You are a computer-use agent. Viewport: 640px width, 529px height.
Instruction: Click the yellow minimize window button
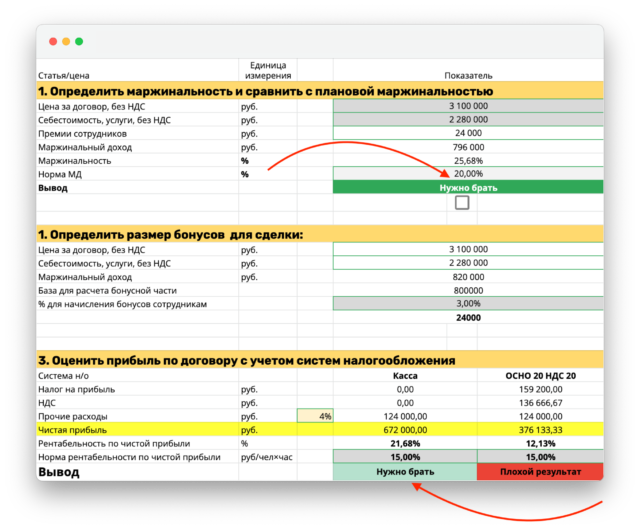pyautogui.click(x=66, y=41)
